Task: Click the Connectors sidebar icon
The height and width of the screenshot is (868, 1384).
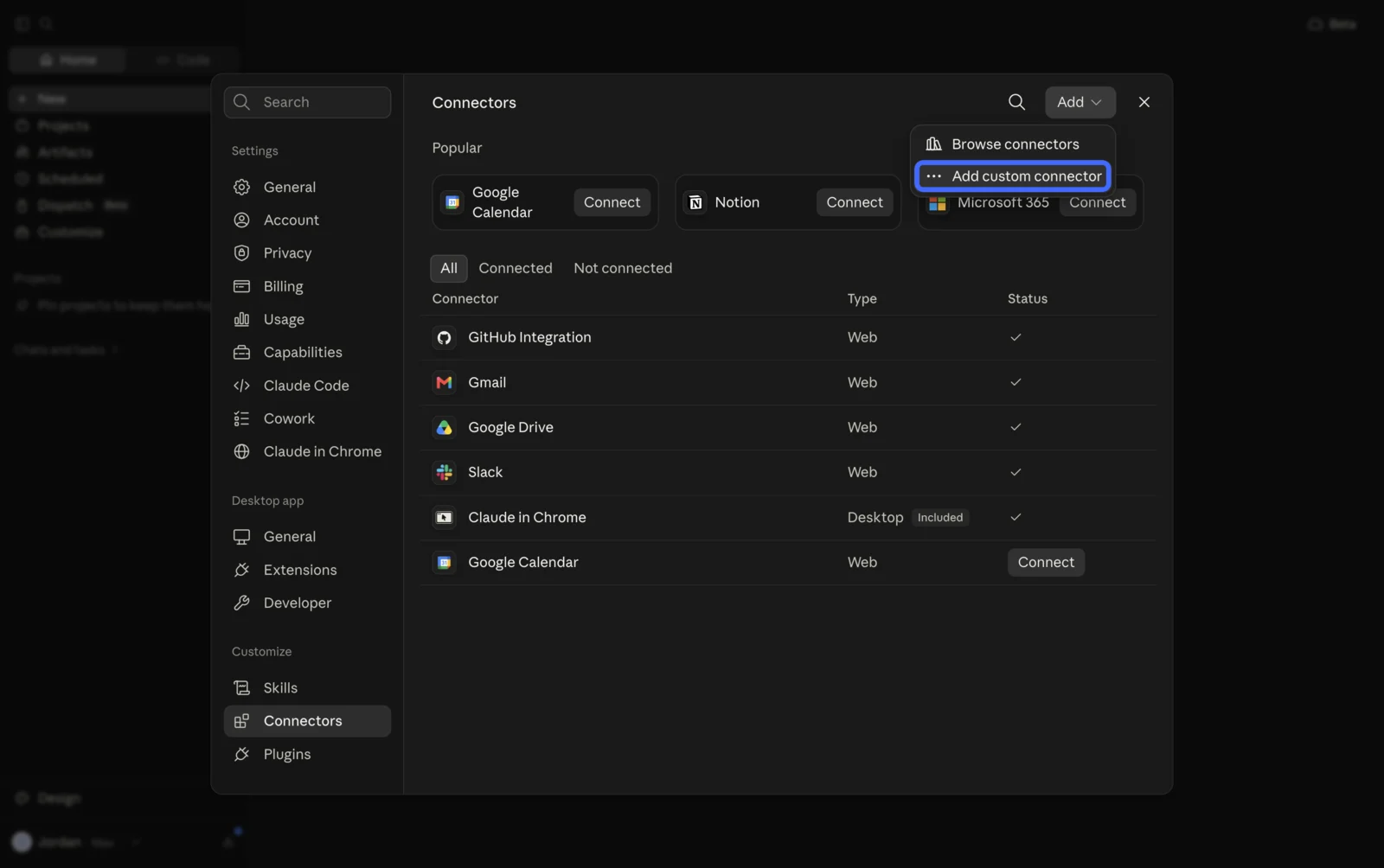Action: (x=241, y=721)
